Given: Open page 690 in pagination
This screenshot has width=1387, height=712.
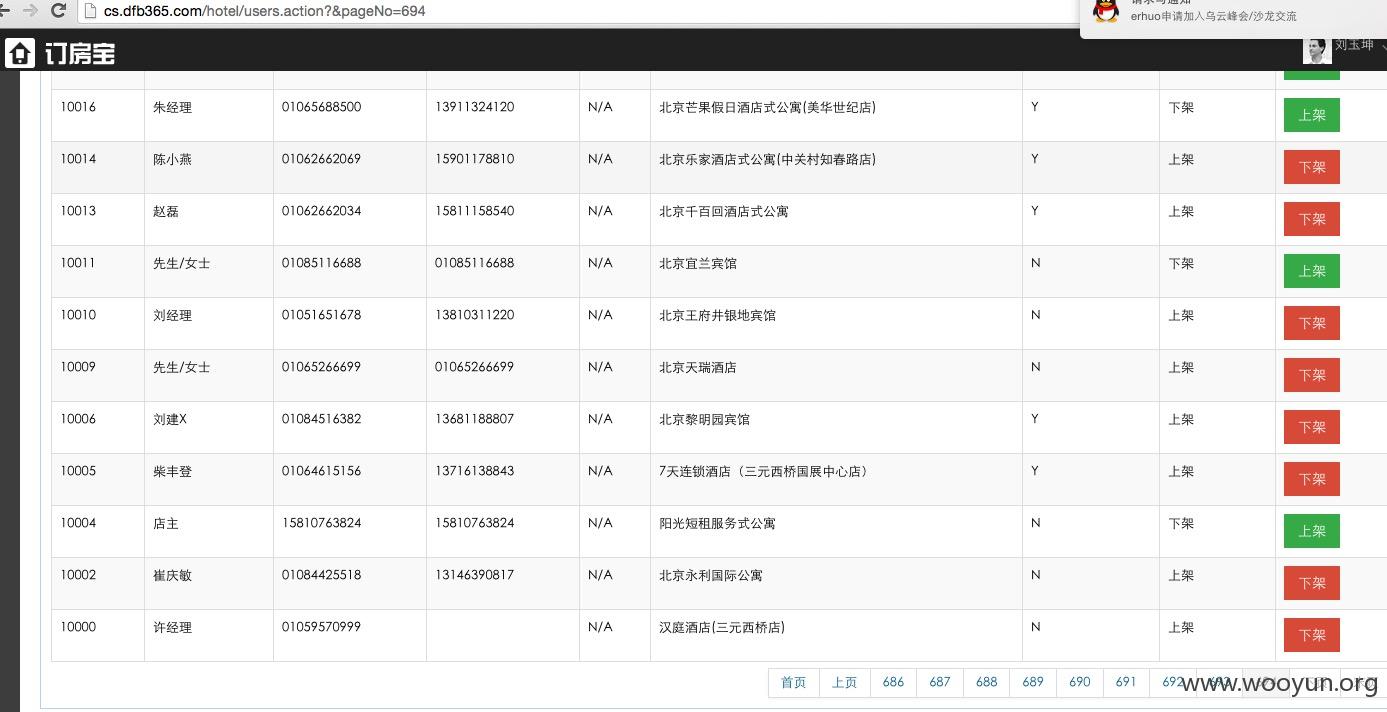Looking at the screenshot, I should [1079, 682].
